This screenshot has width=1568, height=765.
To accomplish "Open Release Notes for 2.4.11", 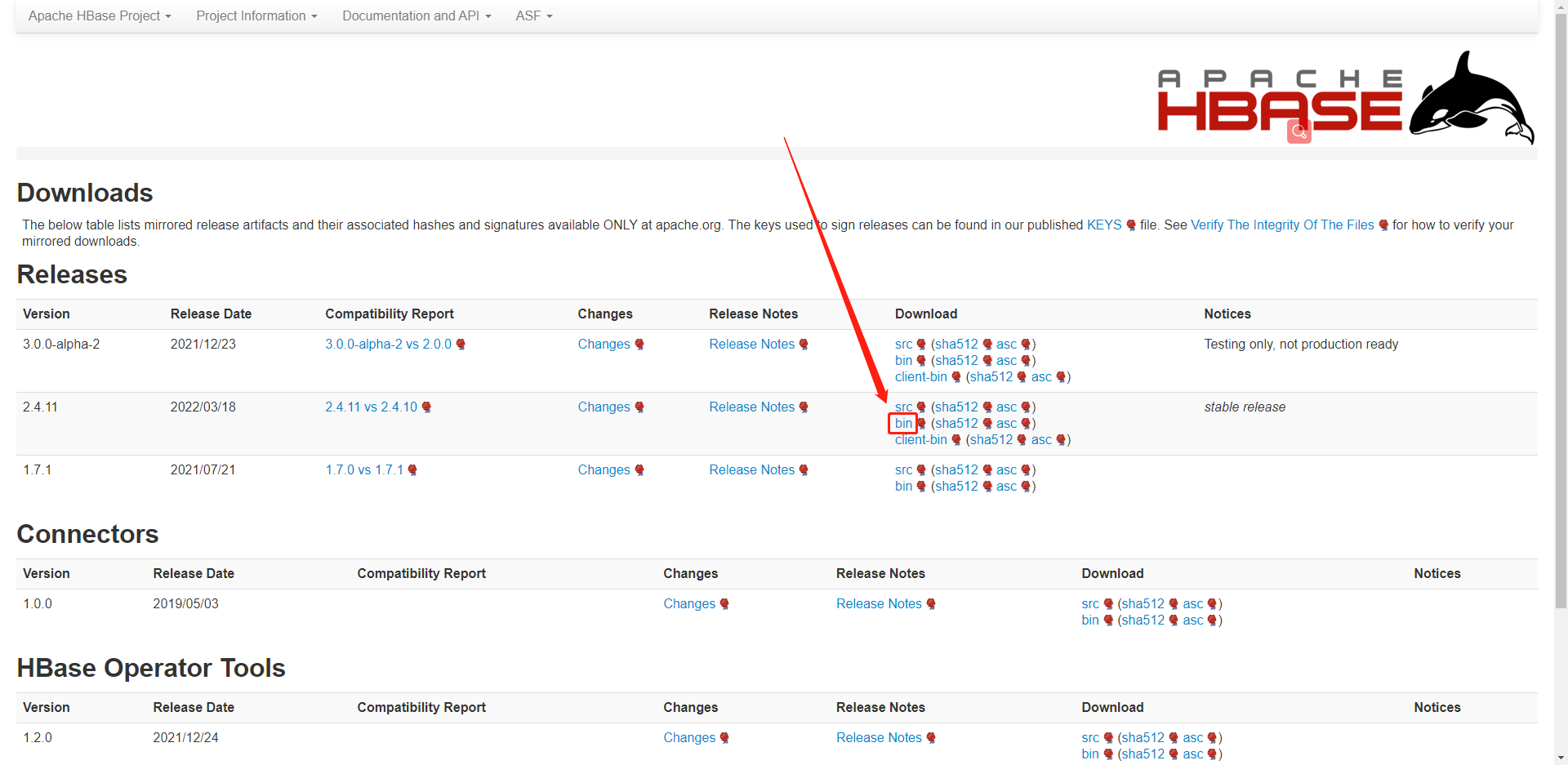I will pyautogui.click(x=751, y=407).
